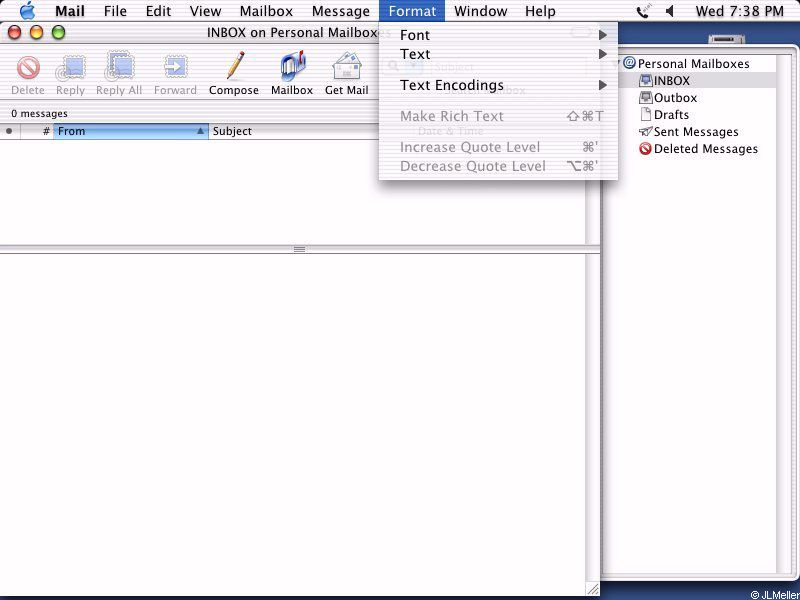Viewport: 800px width, 600px height.
Task: Open the File menu
Action: pyautogui.click(x=115, y=11)
